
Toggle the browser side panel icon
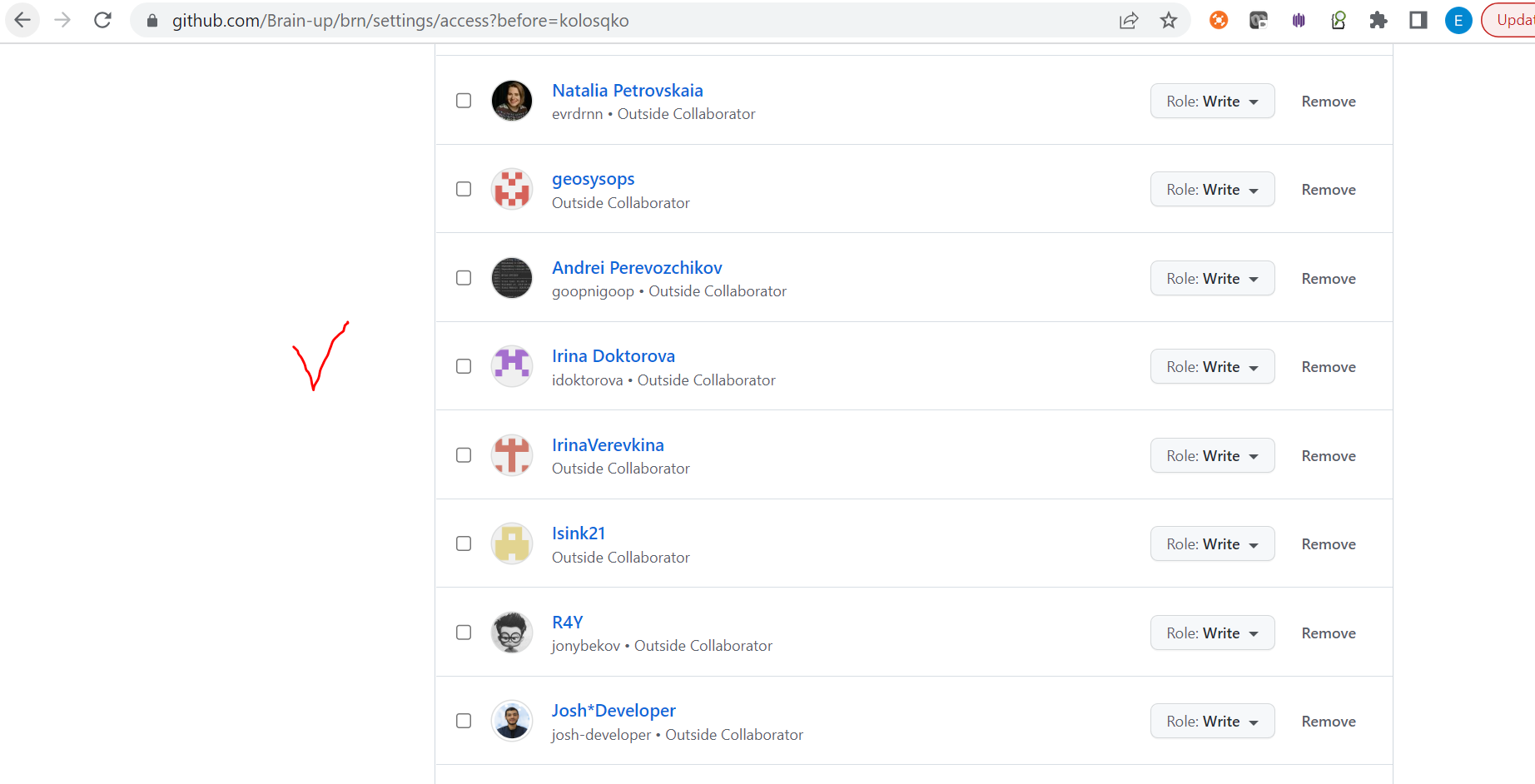pyautogui.click(x=1418, y=20)
